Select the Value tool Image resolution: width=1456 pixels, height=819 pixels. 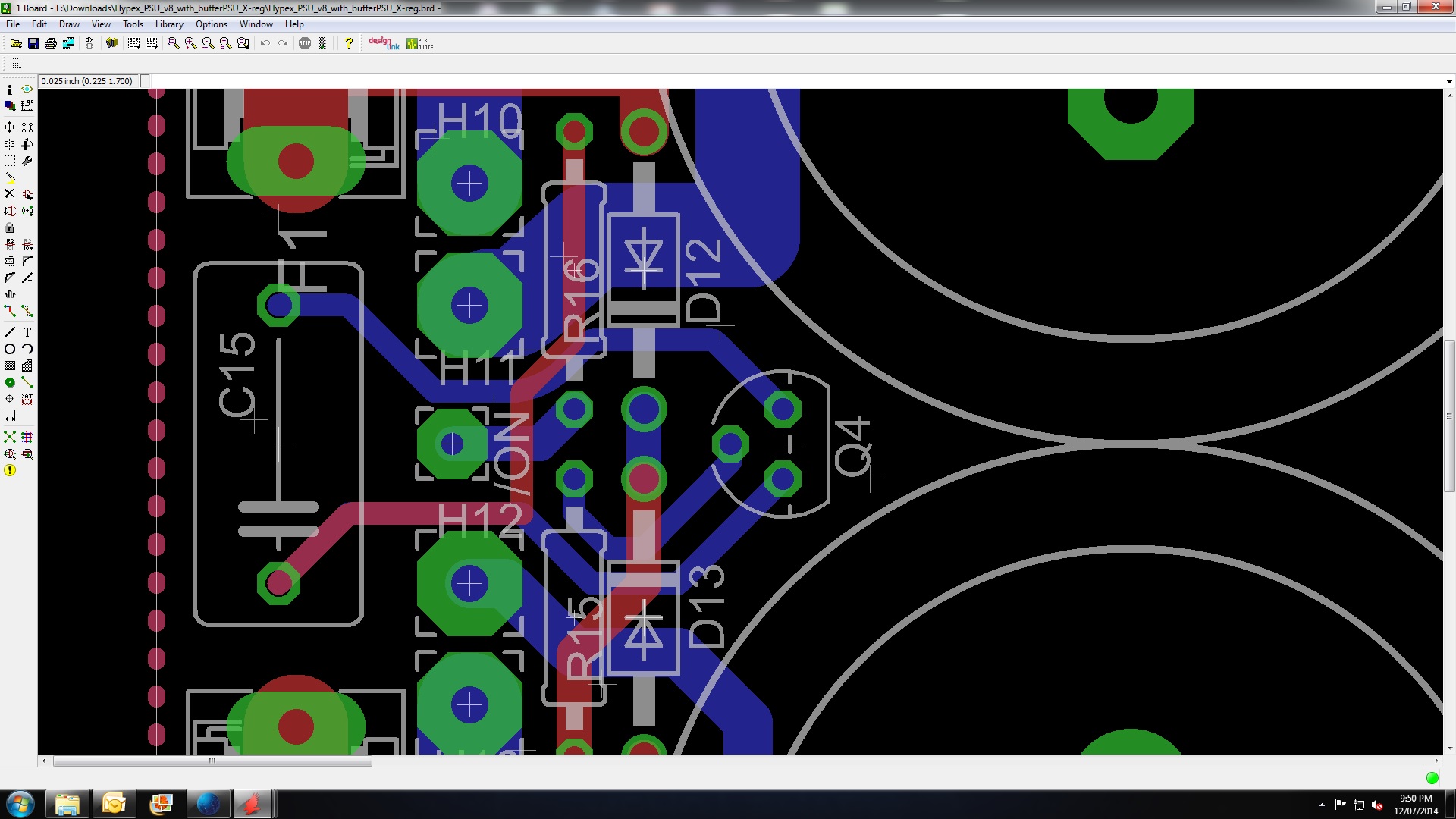tap(27, 244)
